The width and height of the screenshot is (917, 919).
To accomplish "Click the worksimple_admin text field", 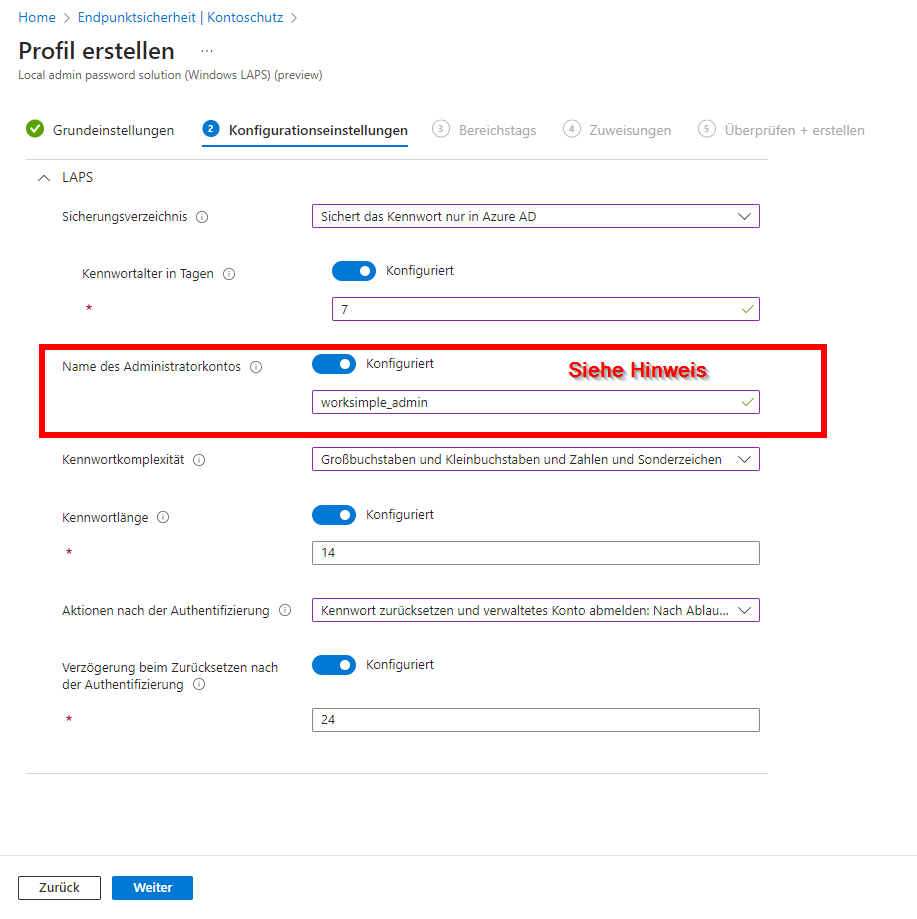I will (536, 402).
